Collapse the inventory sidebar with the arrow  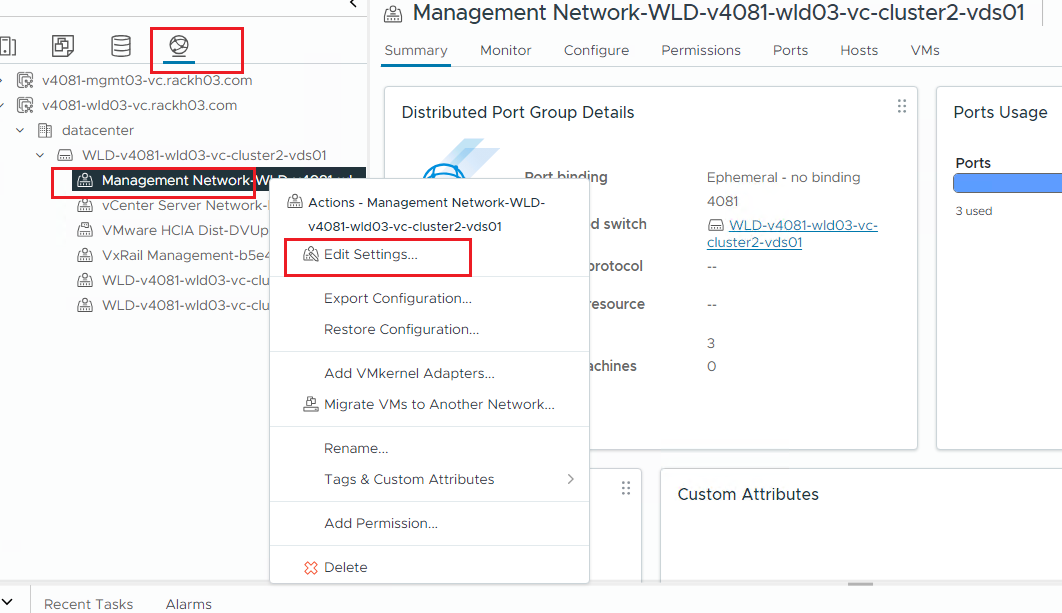point(352,5)
